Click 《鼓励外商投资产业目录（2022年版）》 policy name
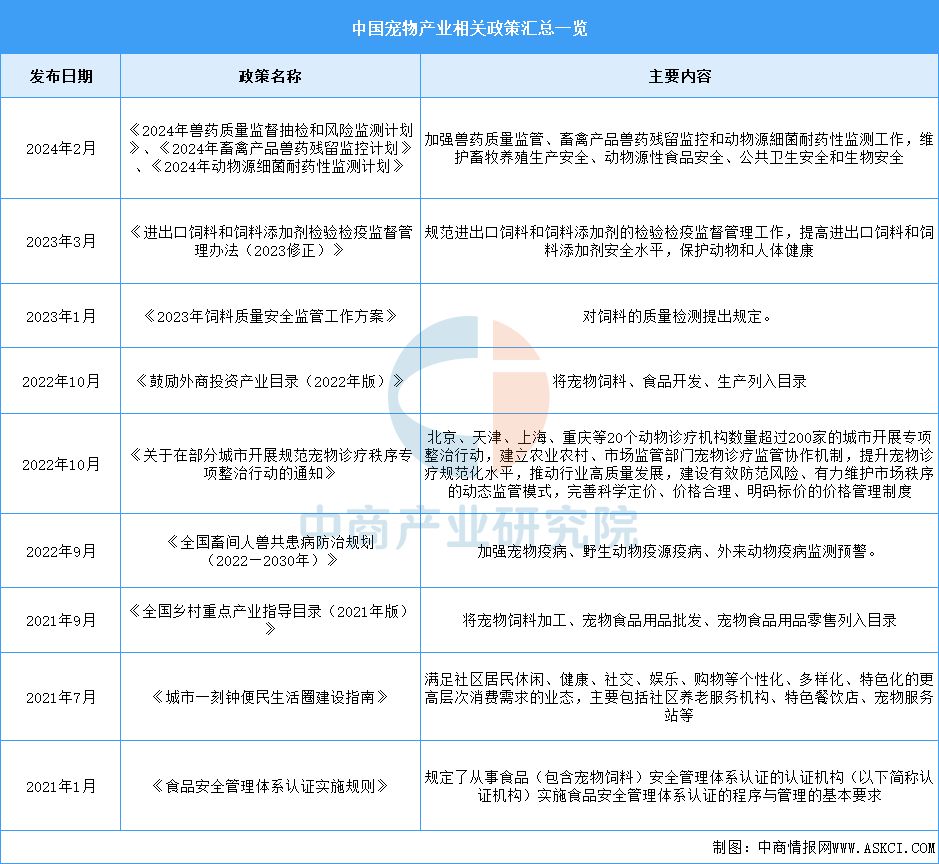Image resolution: width=939 pixels, height=864 pixels. (x=270, y=381)
